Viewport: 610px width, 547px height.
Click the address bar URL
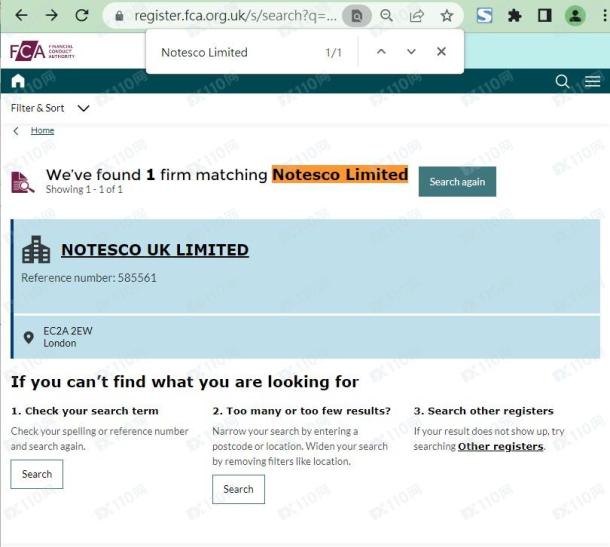[x=235, y=16]
